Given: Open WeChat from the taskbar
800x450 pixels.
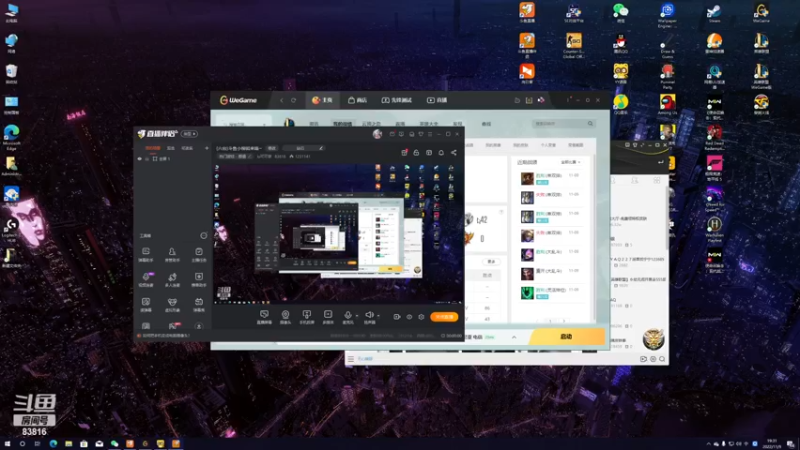Looking at the screenshot, I should tap(114, 444).
